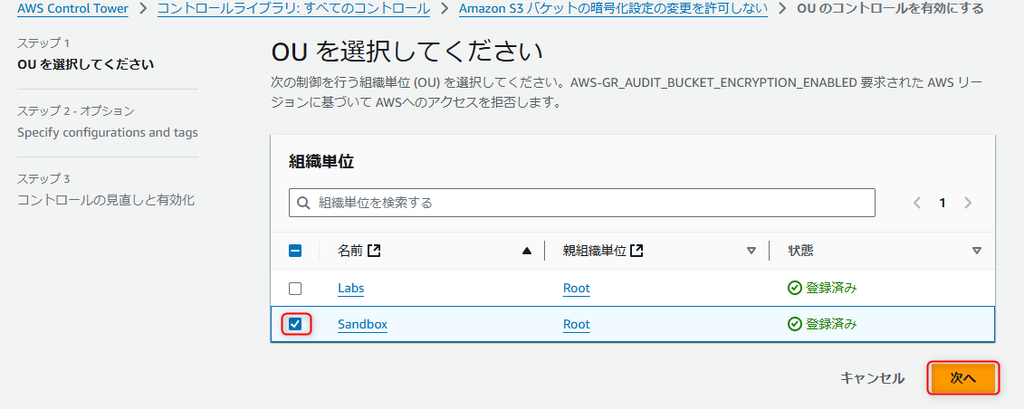Viewport: 1024px width, 409px height.
Task: Sort by 状態 column arrow
Action: click(976, 251)
